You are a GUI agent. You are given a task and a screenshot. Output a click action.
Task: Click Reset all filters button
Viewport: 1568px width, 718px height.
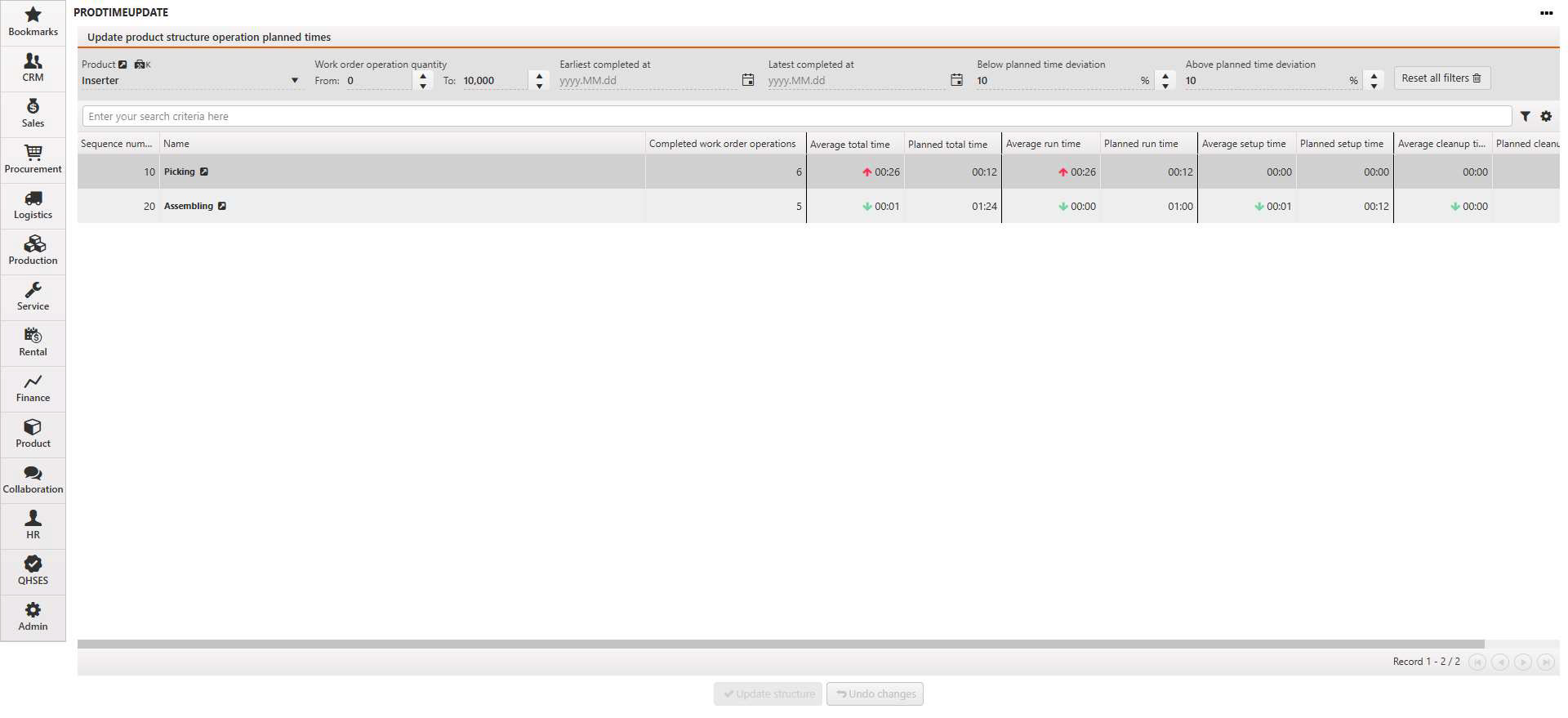click(x=1441, y=78)
